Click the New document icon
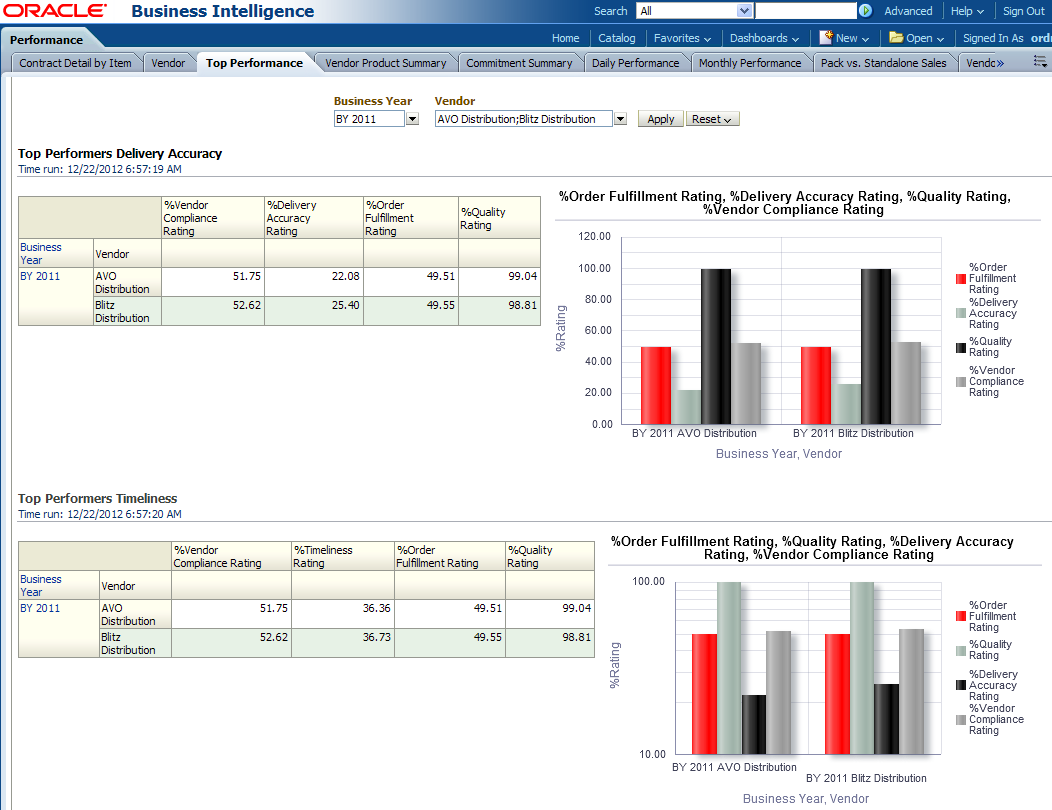 click(826, 38)
